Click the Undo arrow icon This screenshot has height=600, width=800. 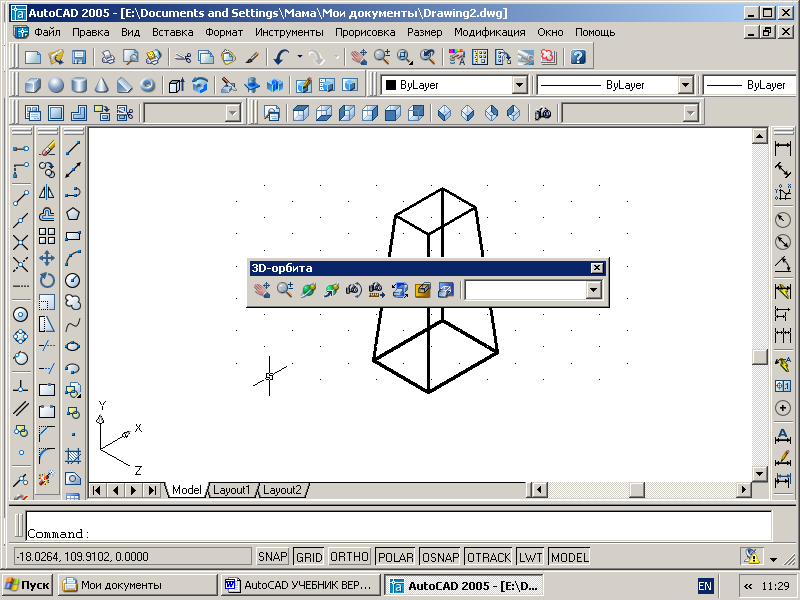pyautogui.click(x=281, y=57)
